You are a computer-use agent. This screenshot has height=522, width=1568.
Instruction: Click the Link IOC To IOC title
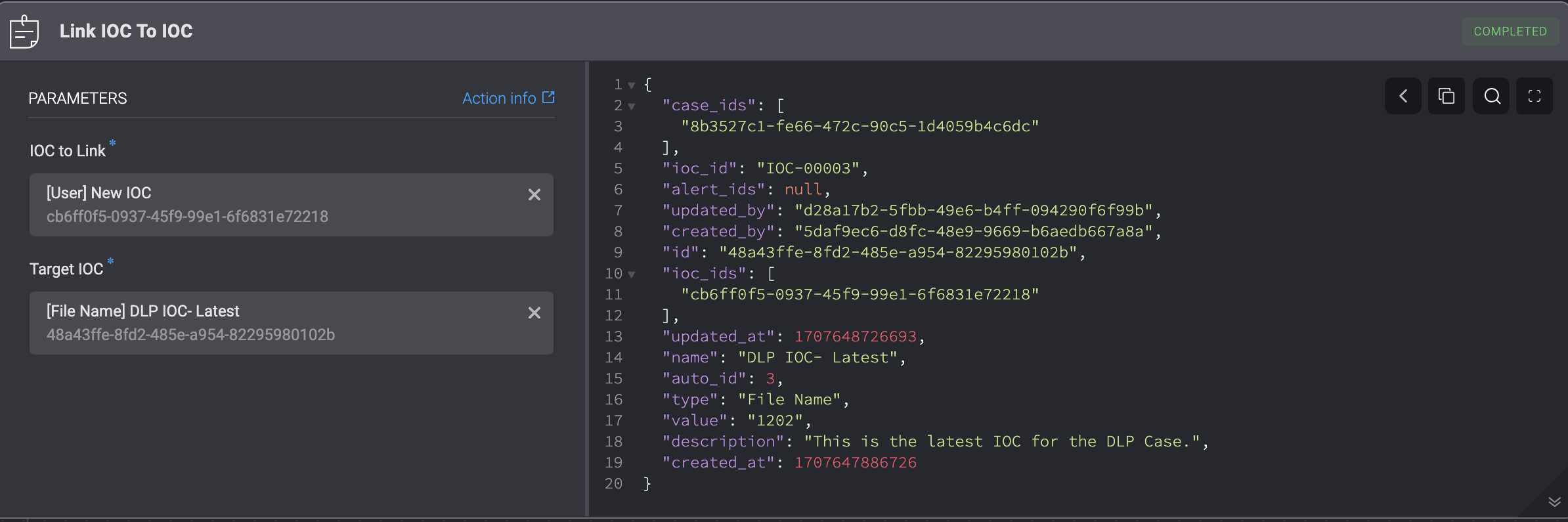point(126,31)
